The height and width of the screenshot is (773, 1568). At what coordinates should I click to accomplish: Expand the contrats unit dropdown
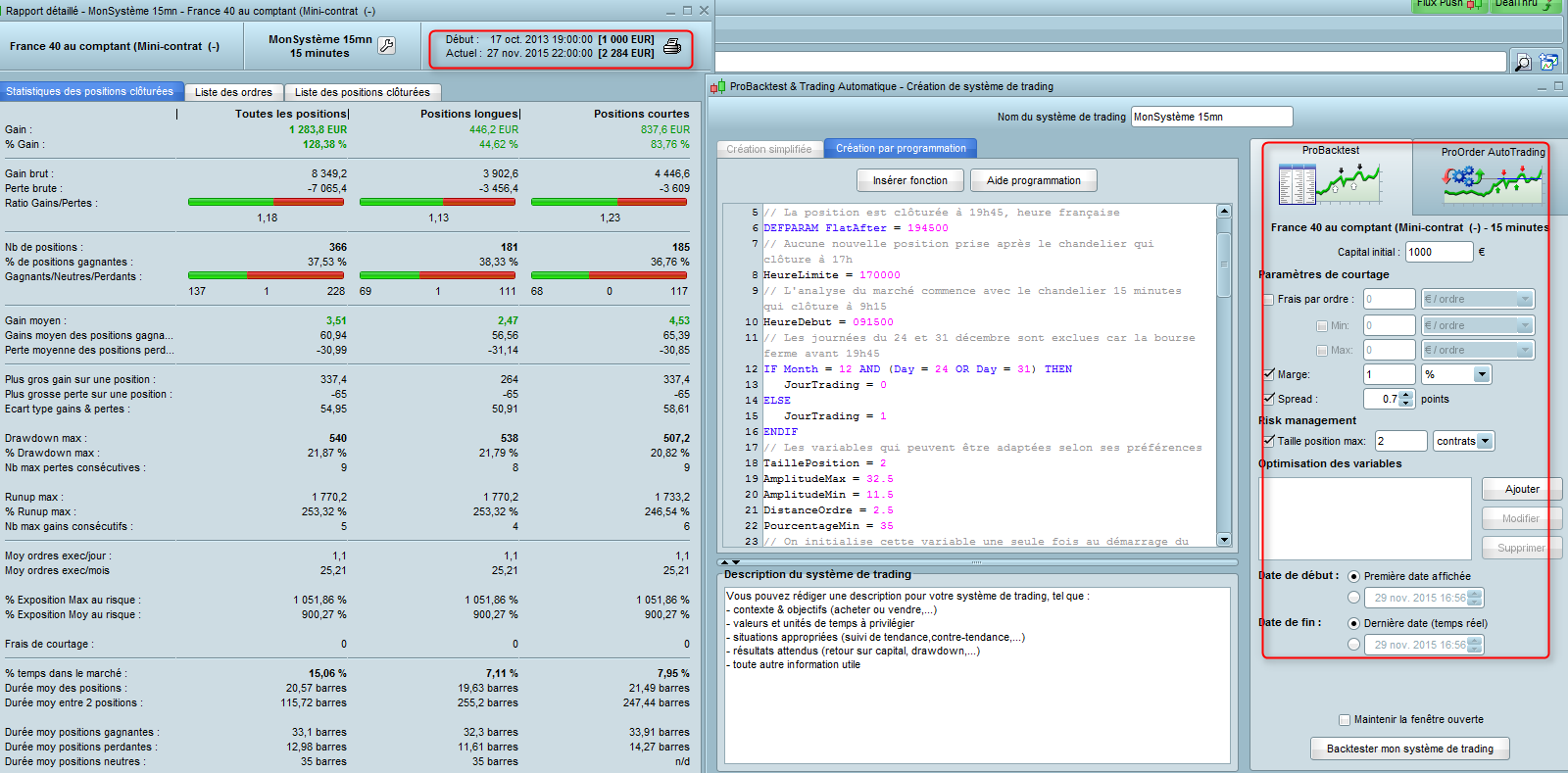click(1486, 441)
